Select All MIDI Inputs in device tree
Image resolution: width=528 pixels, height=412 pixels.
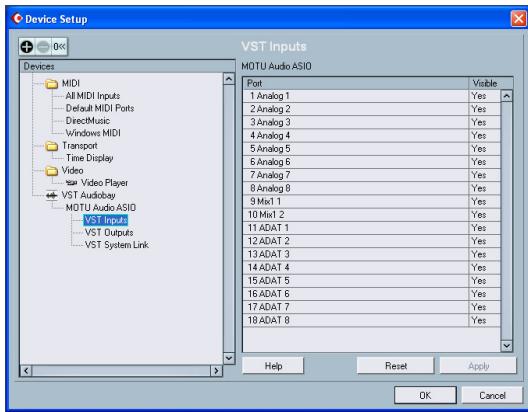(93, 96)
